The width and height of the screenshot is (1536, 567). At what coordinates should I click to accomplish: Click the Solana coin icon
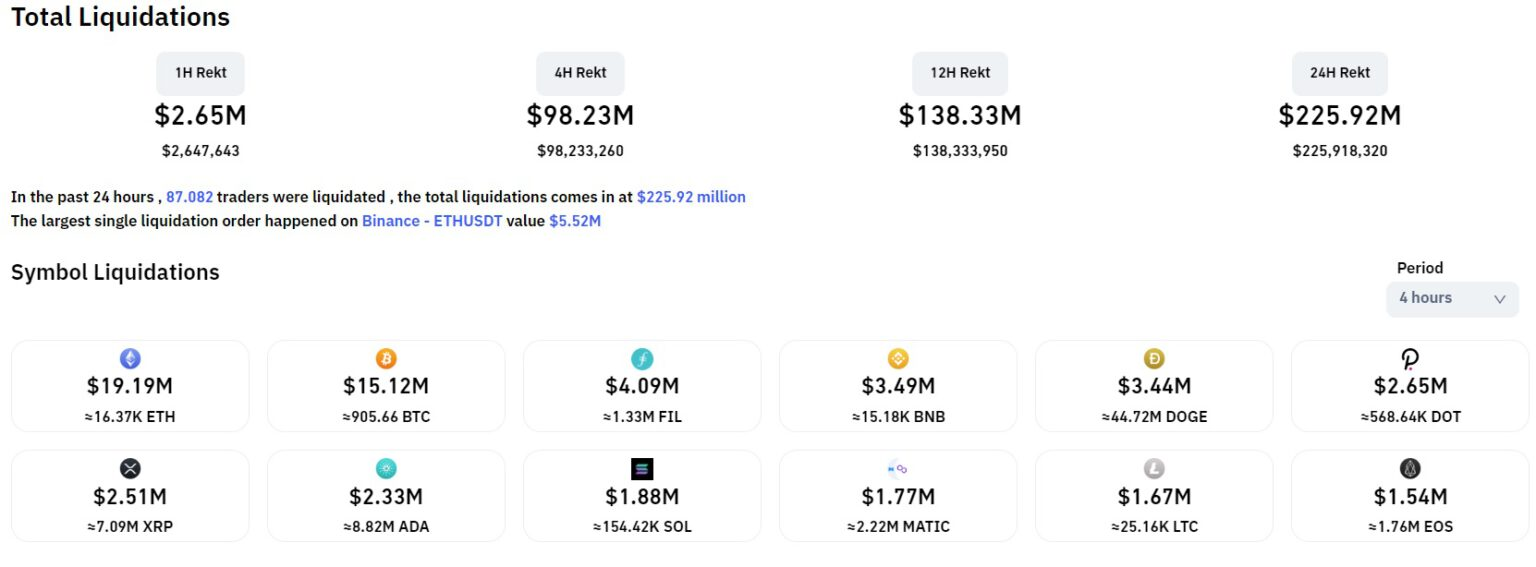(x=642, y=468)
